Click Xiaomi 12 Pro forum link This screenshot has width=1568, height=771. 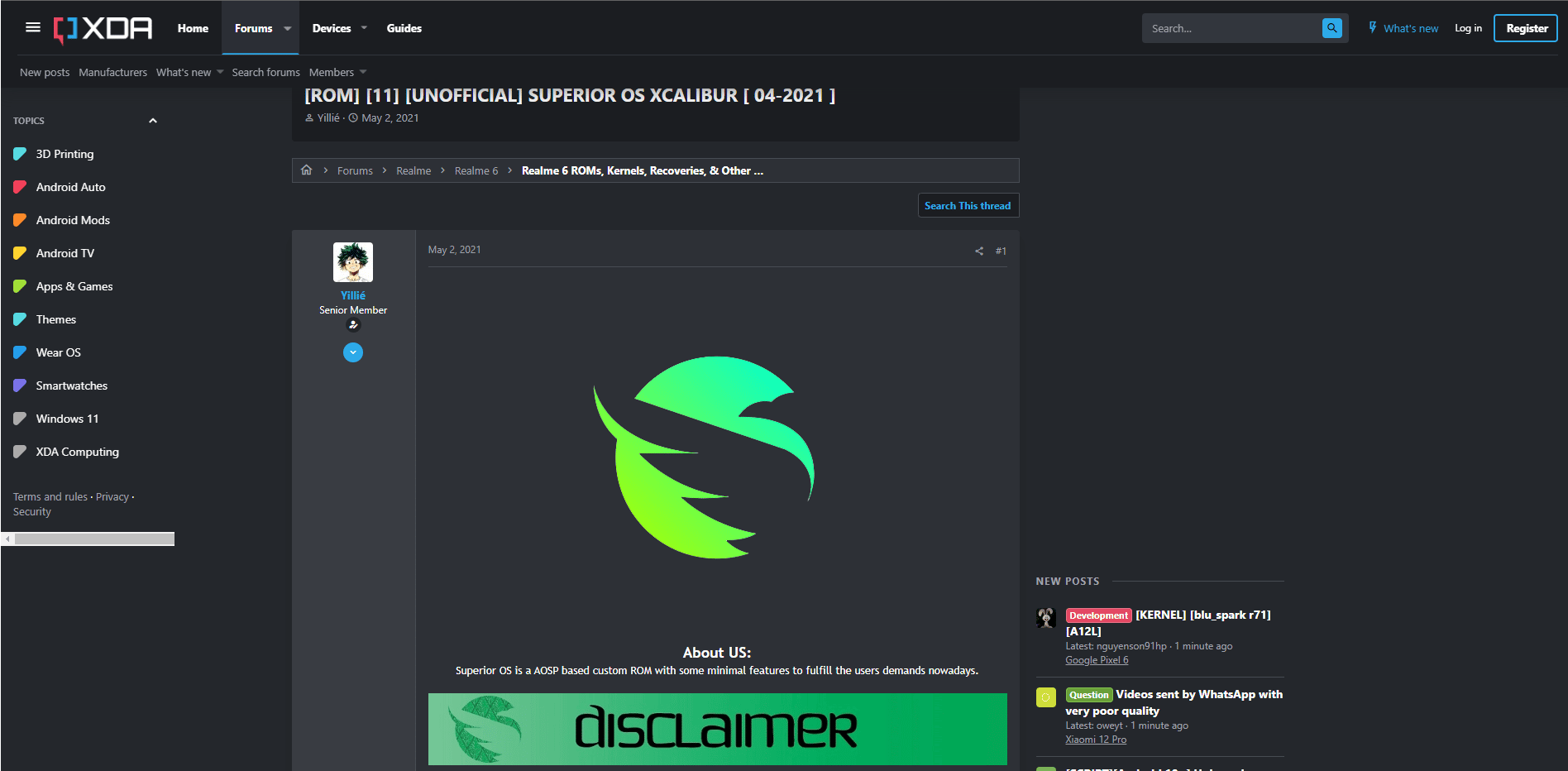click(x=1096, y=740)
